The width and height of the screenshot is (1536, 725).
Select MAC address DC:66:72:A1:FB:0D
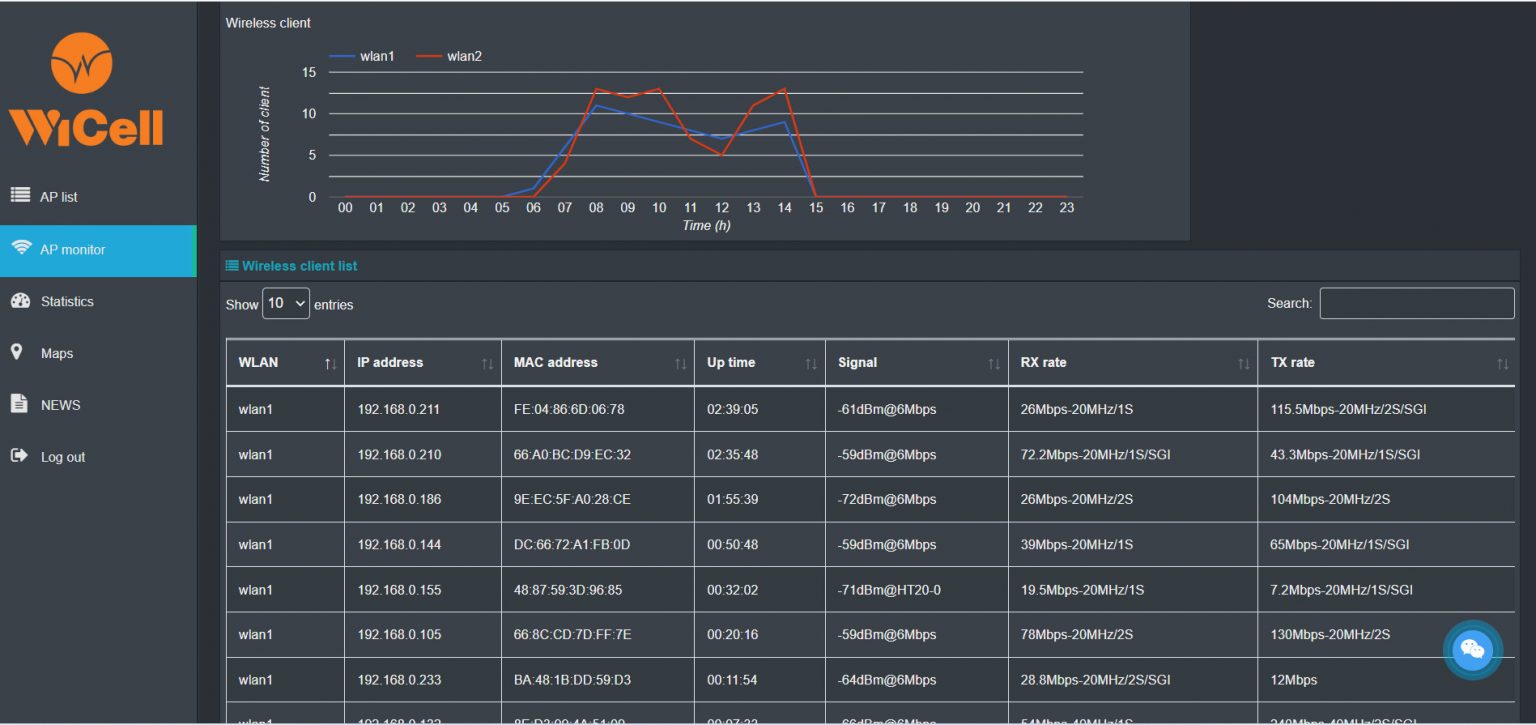tap(572, 544)
